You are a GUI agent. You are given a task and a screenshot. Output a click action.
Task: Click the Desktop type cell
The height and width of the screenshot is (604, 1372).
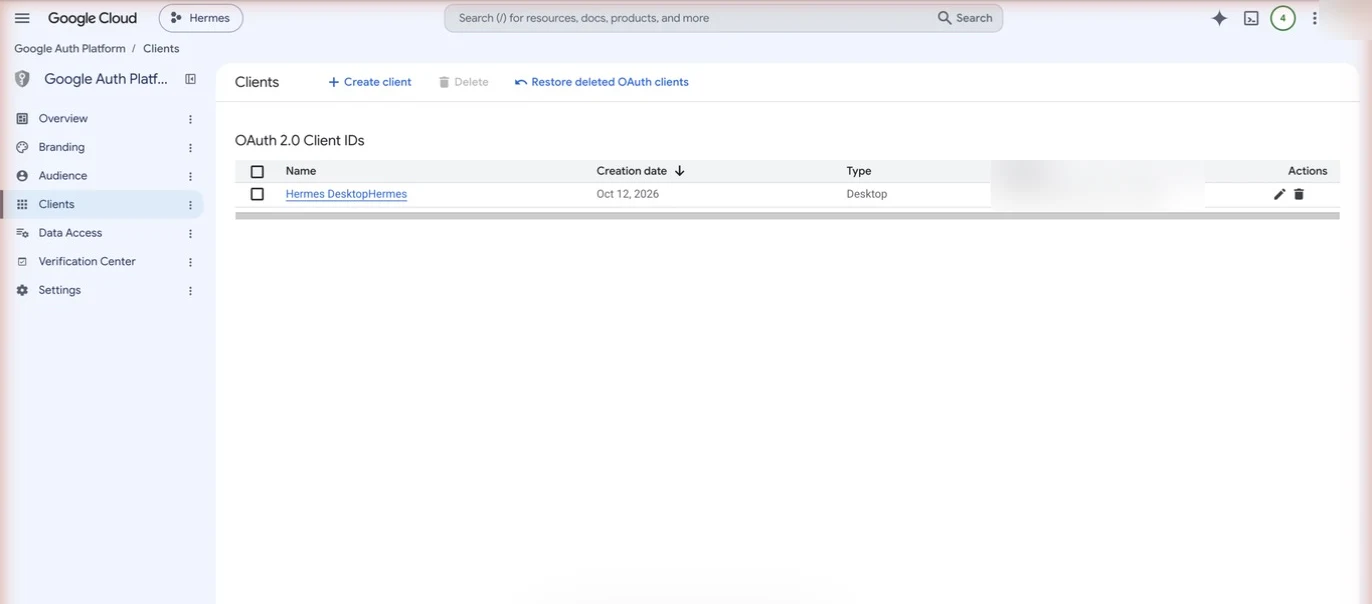pyautogui.click(x=867, y=194)
